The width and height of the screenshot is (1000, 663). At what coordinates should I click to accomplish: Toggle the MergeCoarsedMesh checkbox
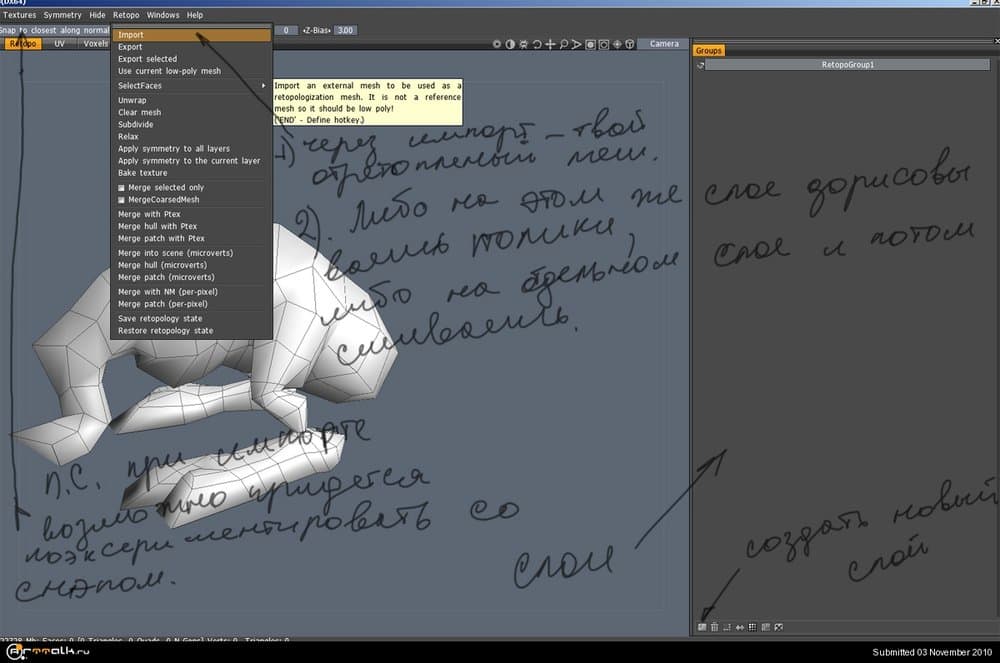coord(122,199)
